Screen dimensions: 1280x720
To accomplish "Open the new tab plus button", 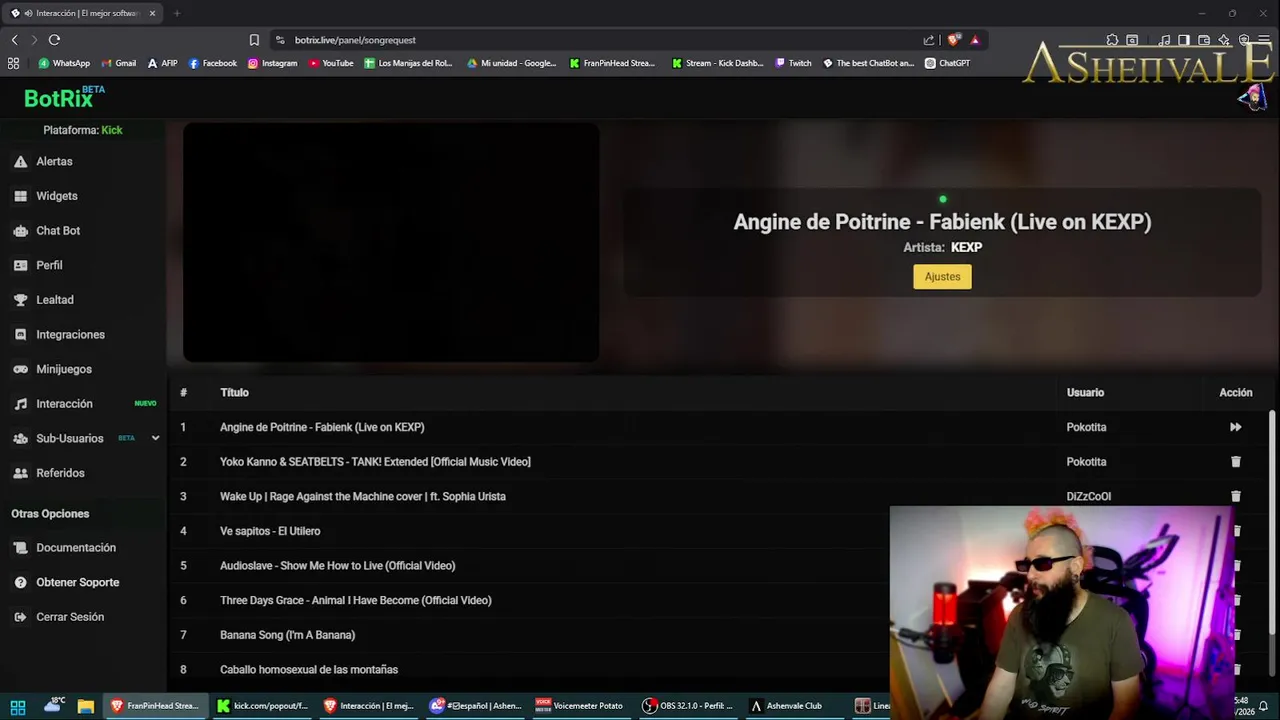I will click(x=177, y=13).
